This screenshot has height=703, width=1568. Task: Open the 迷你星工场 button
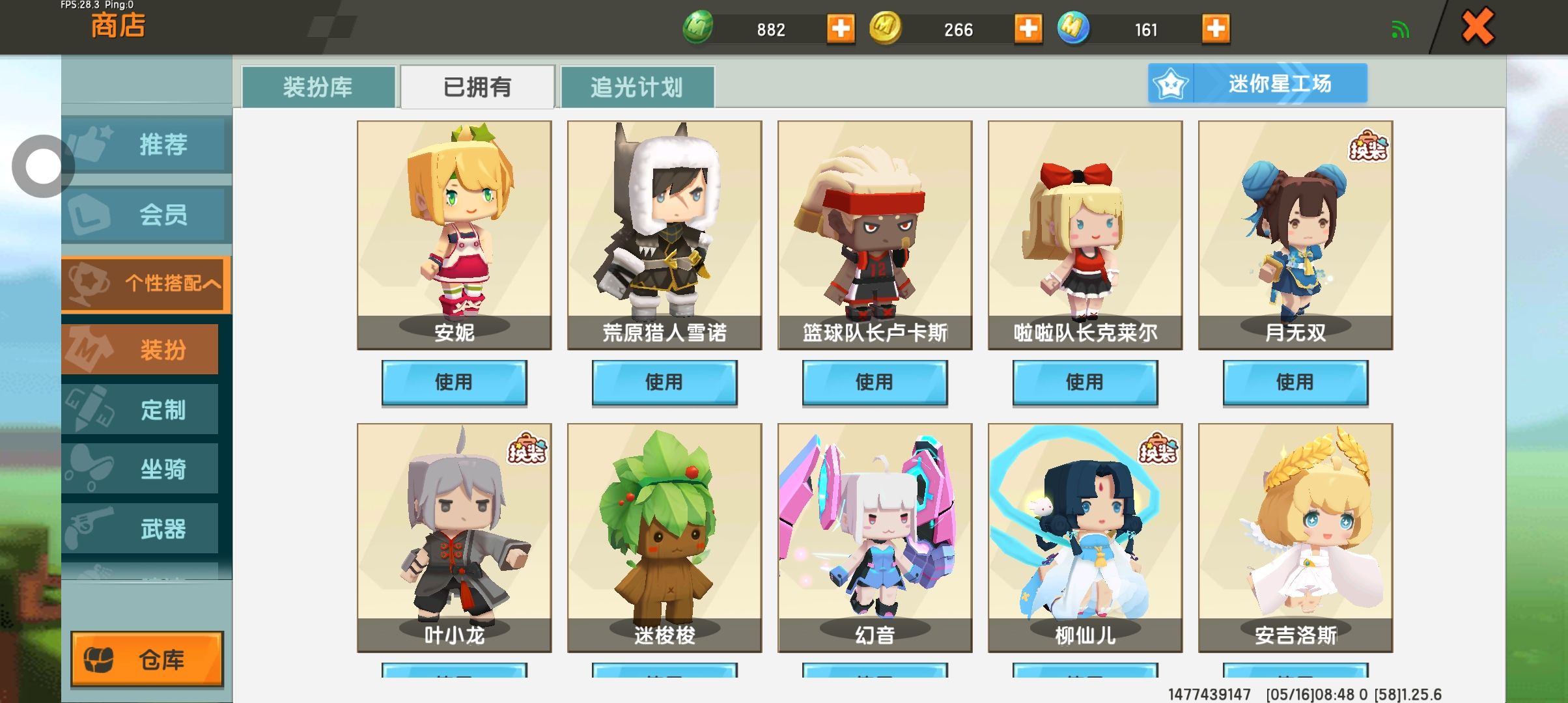(1257, 83)
